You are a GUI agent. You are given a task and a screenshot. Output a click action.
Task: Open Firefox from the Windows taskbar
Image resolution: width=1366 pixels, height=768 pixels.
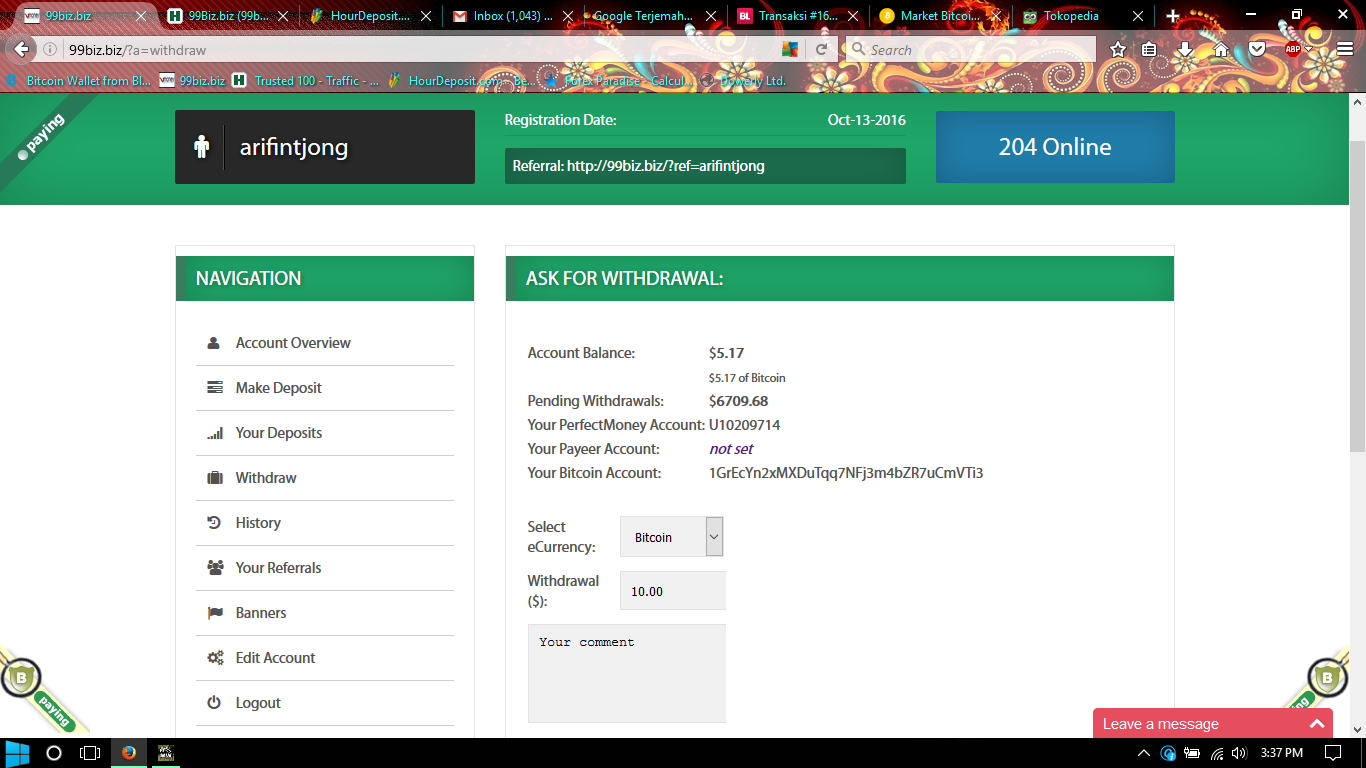point(128,753)
